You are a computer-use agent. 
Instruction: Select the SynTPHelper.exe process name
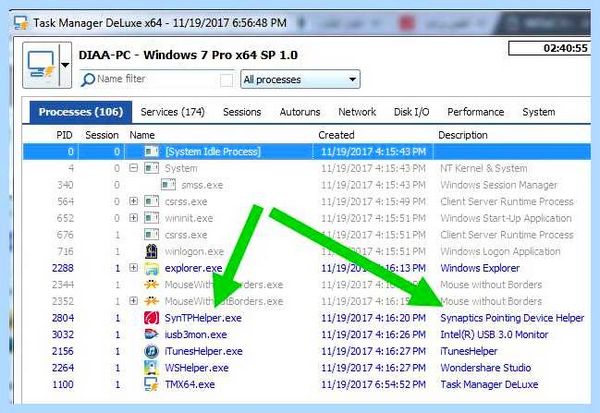point(203,318)
